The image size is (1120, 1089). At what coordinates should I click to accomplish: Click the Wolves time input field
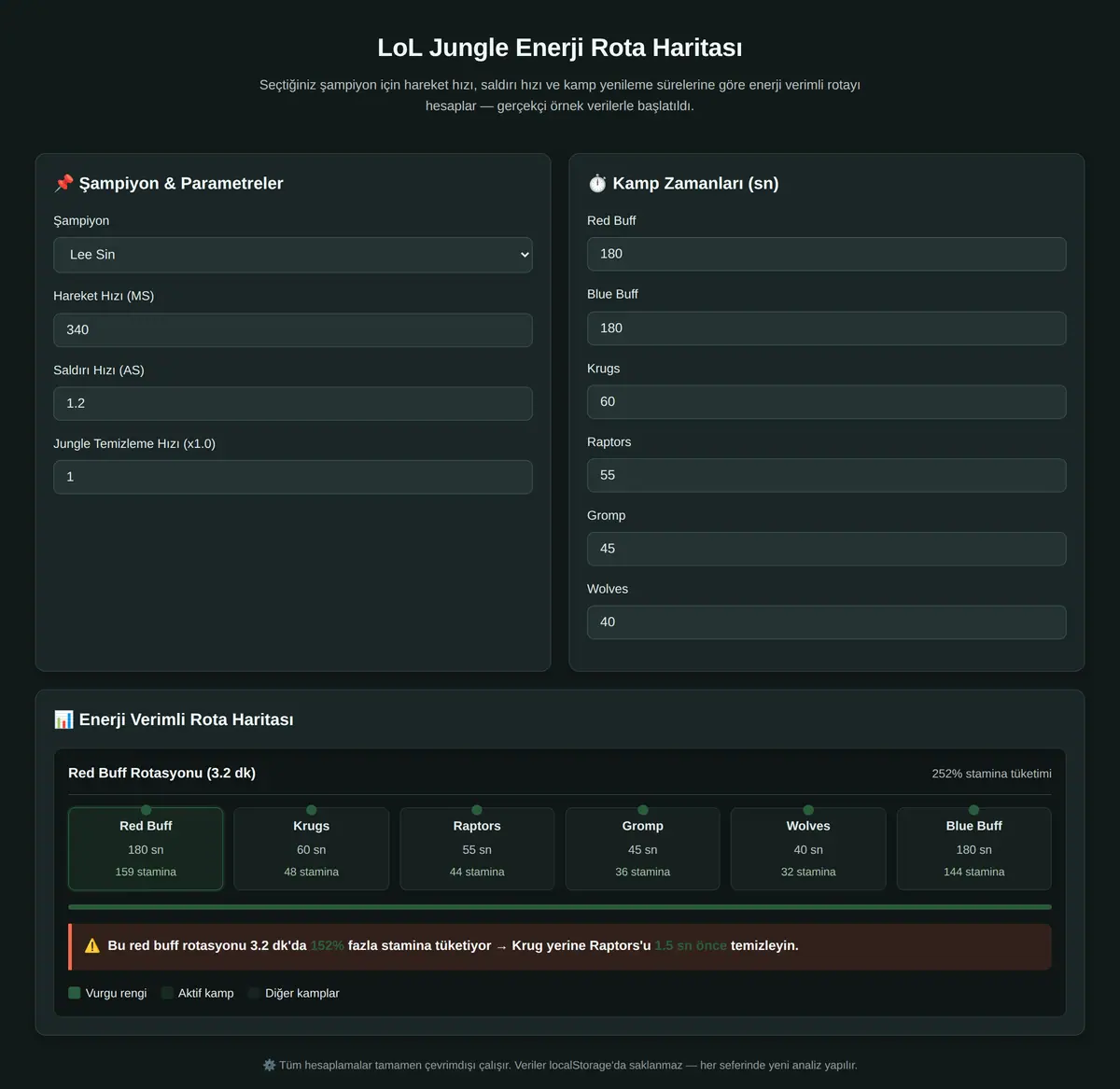[827, 622]
